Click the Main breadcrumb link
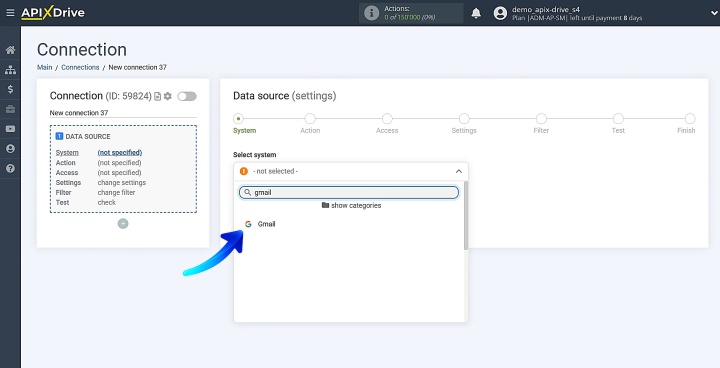The width and height of the screenshot is (720, 368). click(45, 67)
